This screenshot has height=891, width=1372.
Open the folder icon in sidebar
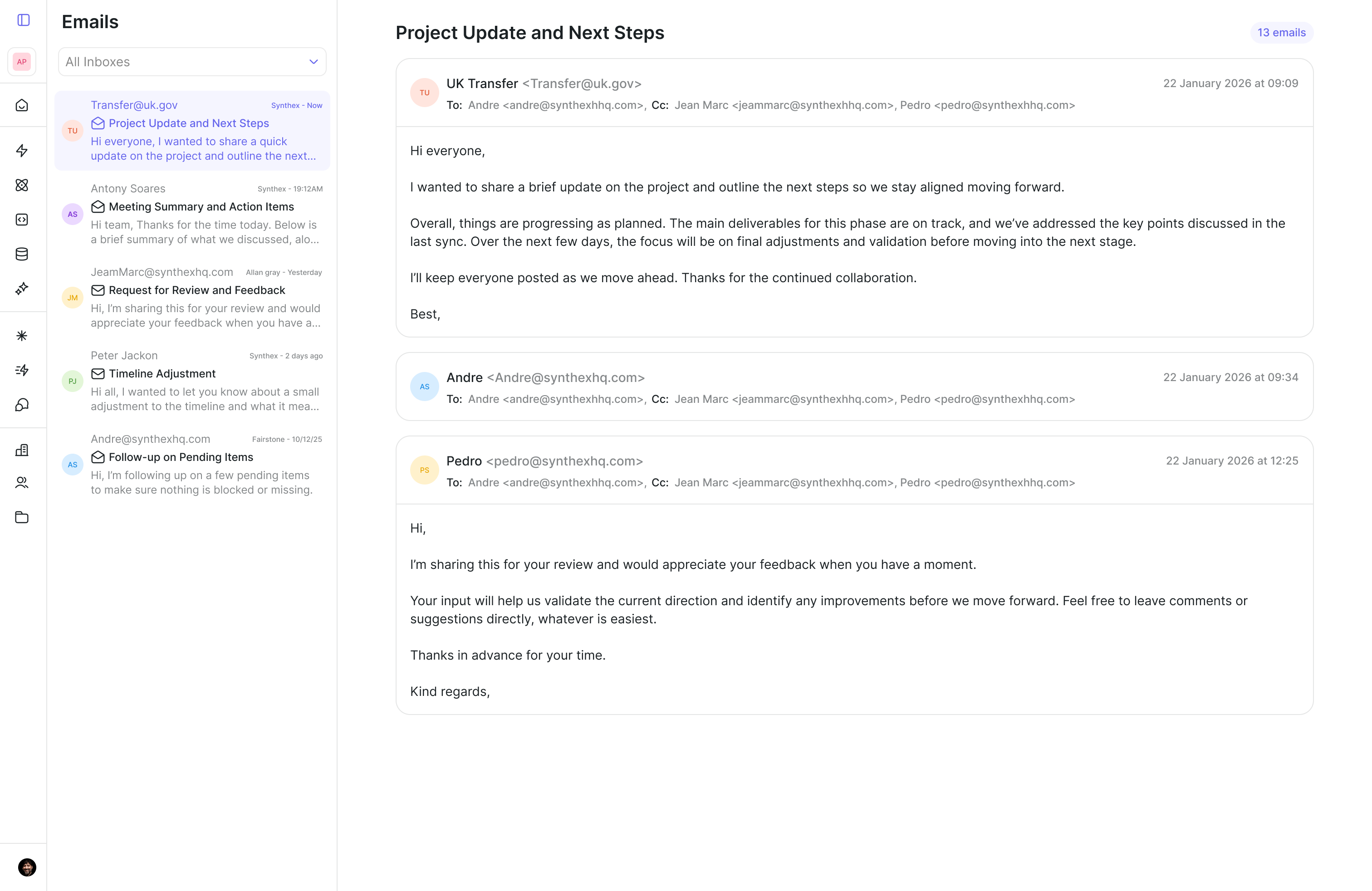22,518
